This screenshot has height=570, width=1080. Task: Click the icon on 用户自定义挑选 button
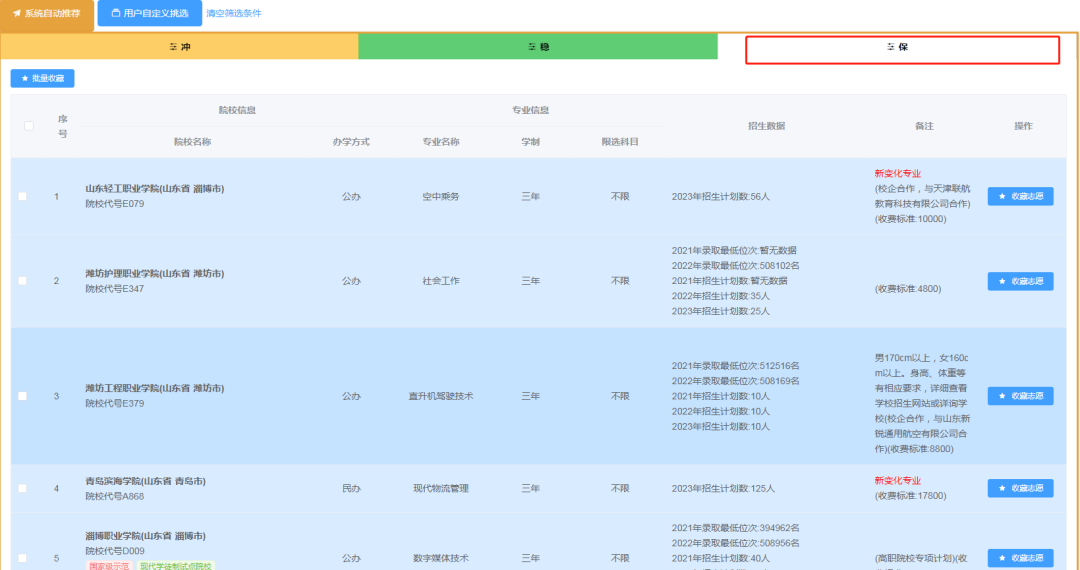(116, 14)
